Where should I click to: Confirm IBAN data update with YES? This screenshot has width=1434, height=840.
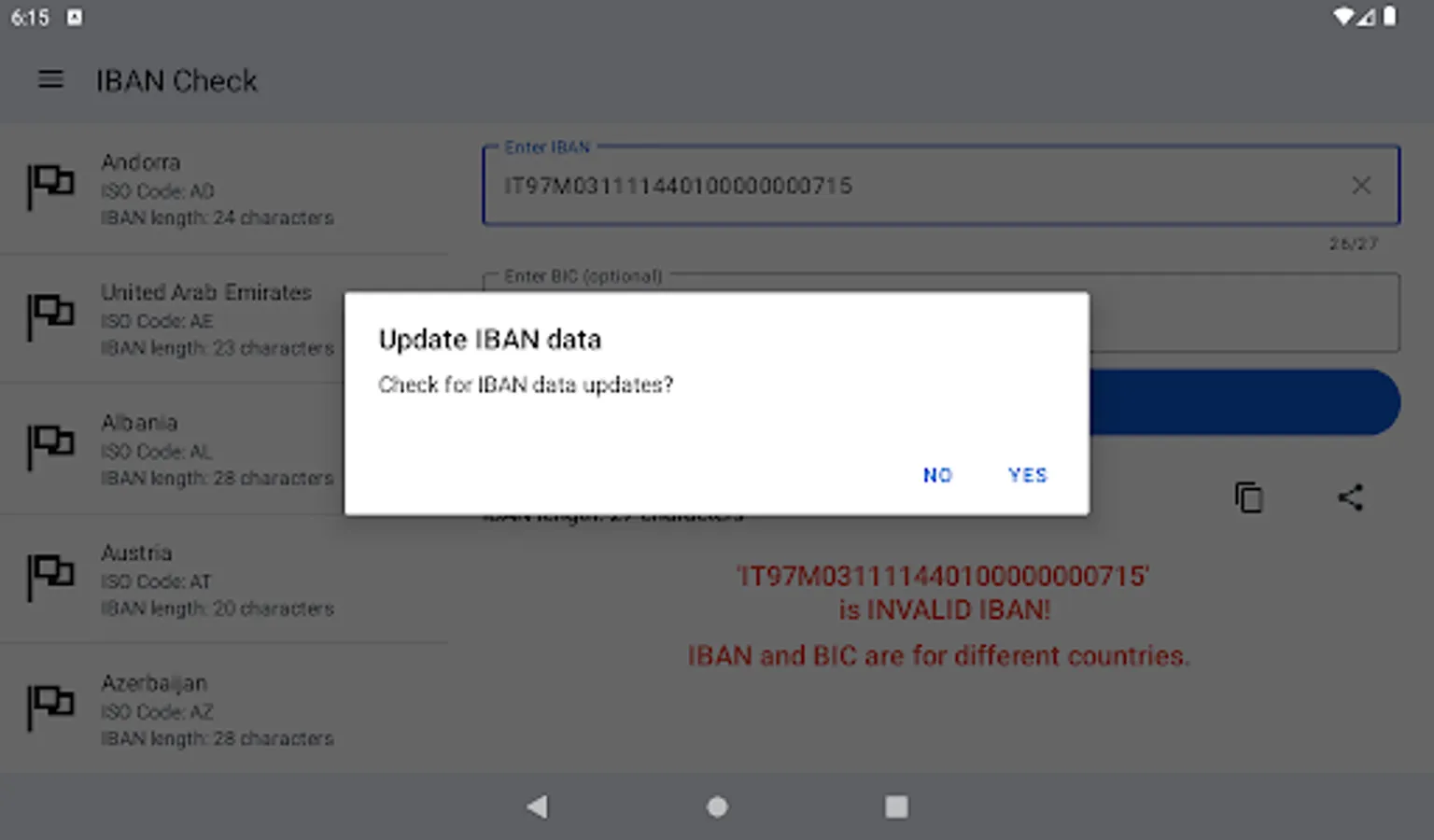coord(1027,475)
